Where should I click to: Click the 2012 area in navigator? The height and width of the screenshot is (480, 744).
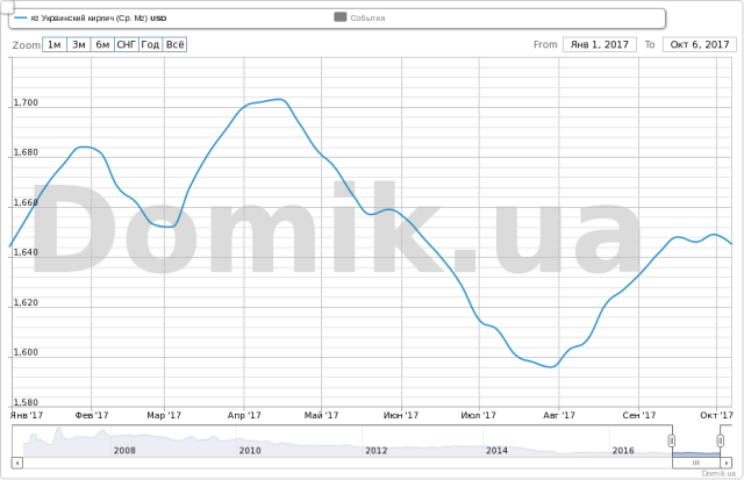376,450
